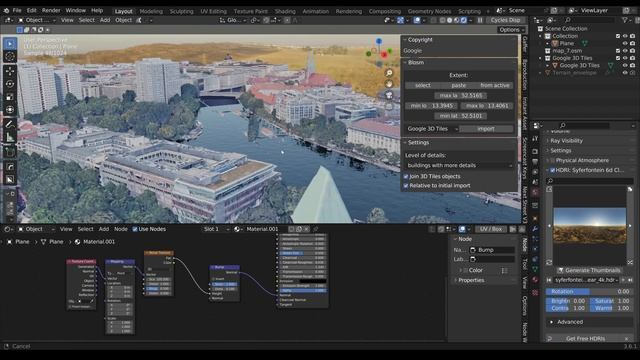Activate the 3D Cursor tool

[x=10, y=57]
